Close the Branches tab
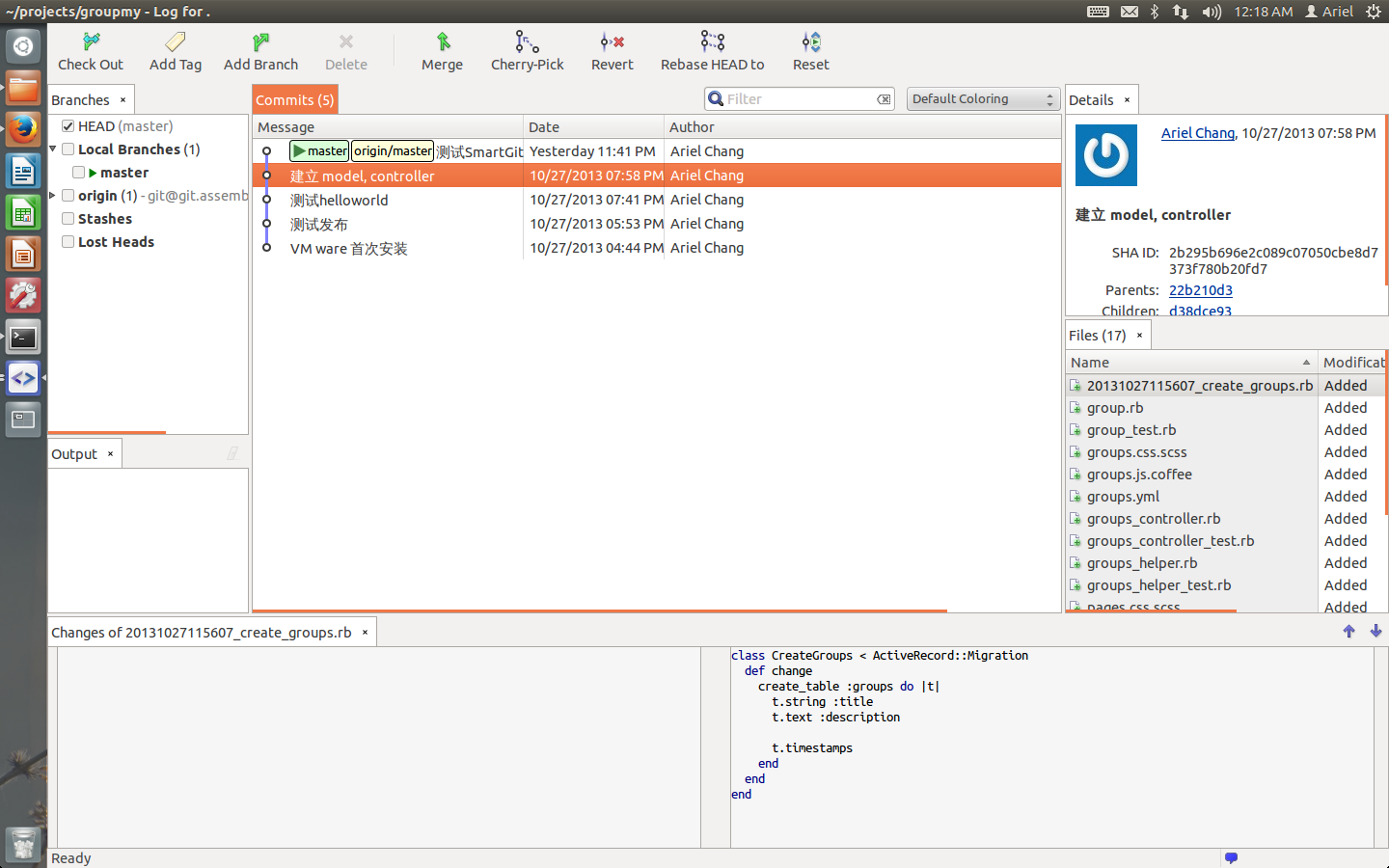This screenshot has width=1389, height=868. [123, 100]
